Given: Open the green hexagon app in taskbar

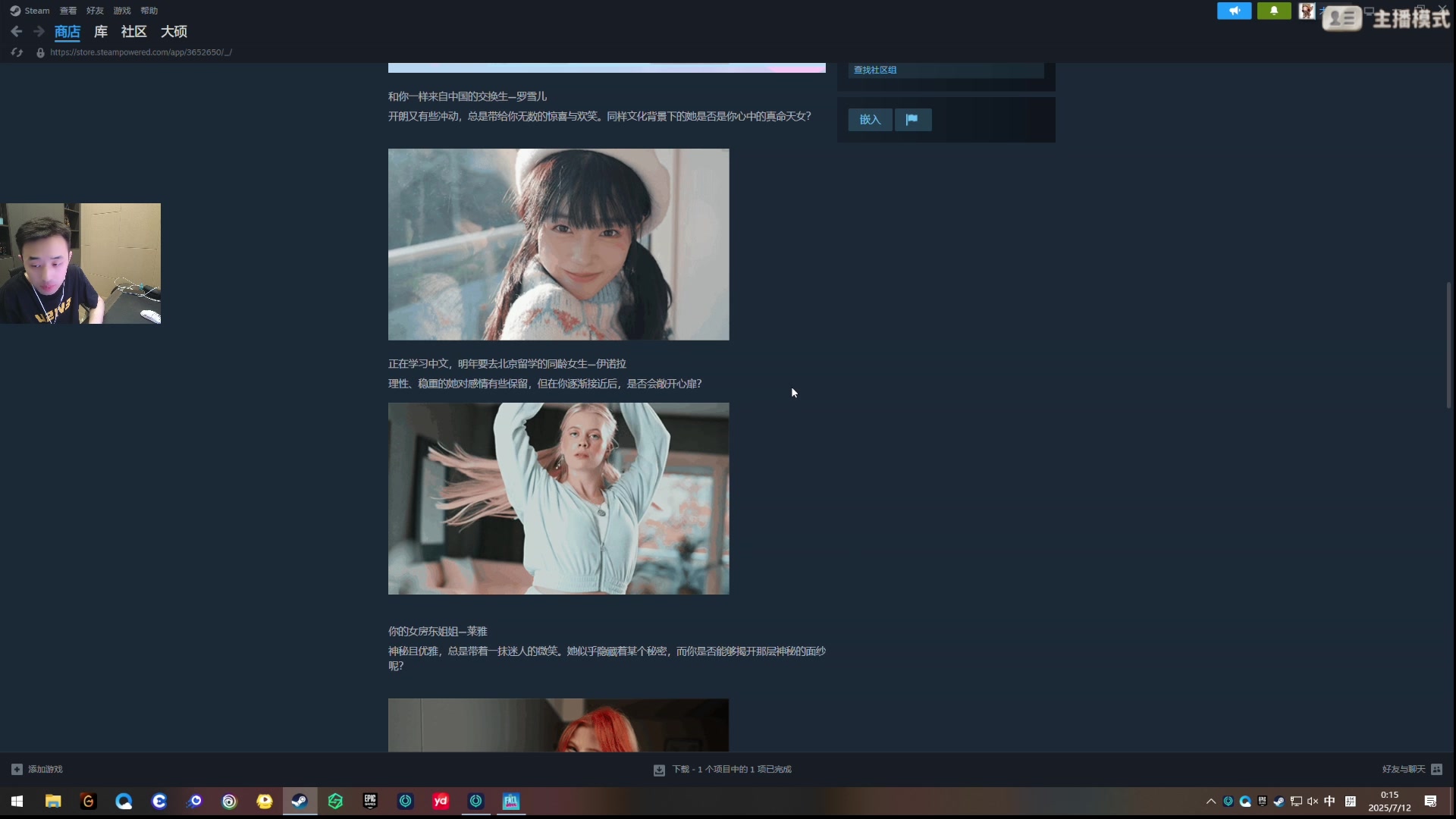Looking at the screenshot, I should pos(335,801).
